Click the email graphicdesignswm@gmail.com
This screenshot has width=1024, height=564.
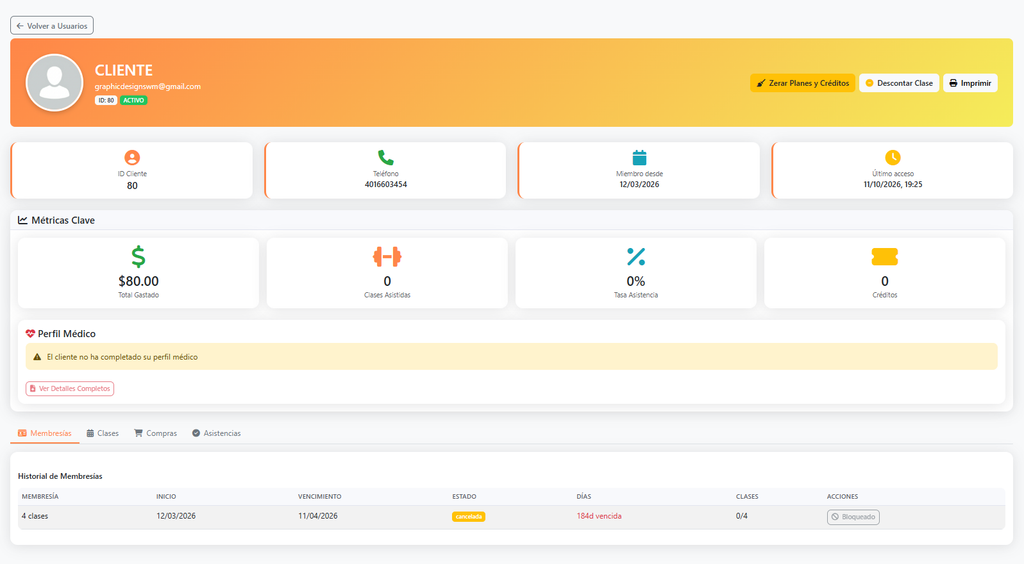[x=148, y=86]
